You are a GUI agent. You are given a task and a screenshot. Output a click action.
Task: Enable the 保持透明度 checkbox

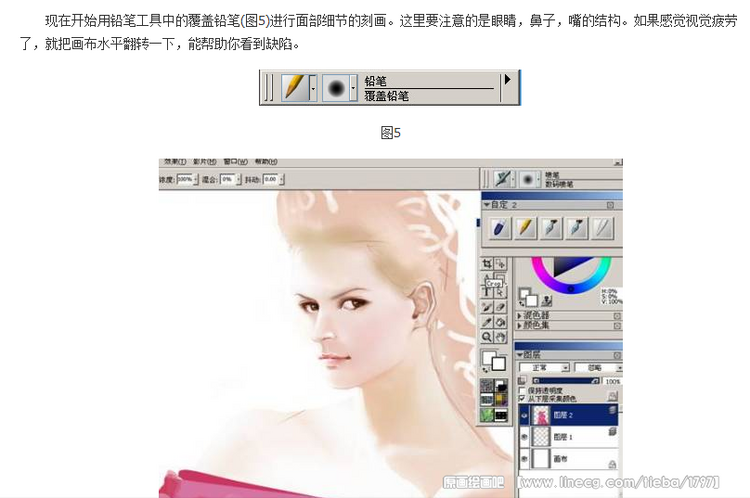click(x=522, y=390)
